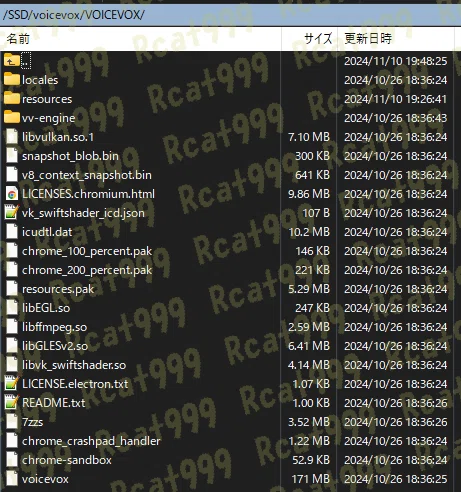461x492 pixels.
Task: Click the 9.86 MB size value
Action: [x=309, y=194]
